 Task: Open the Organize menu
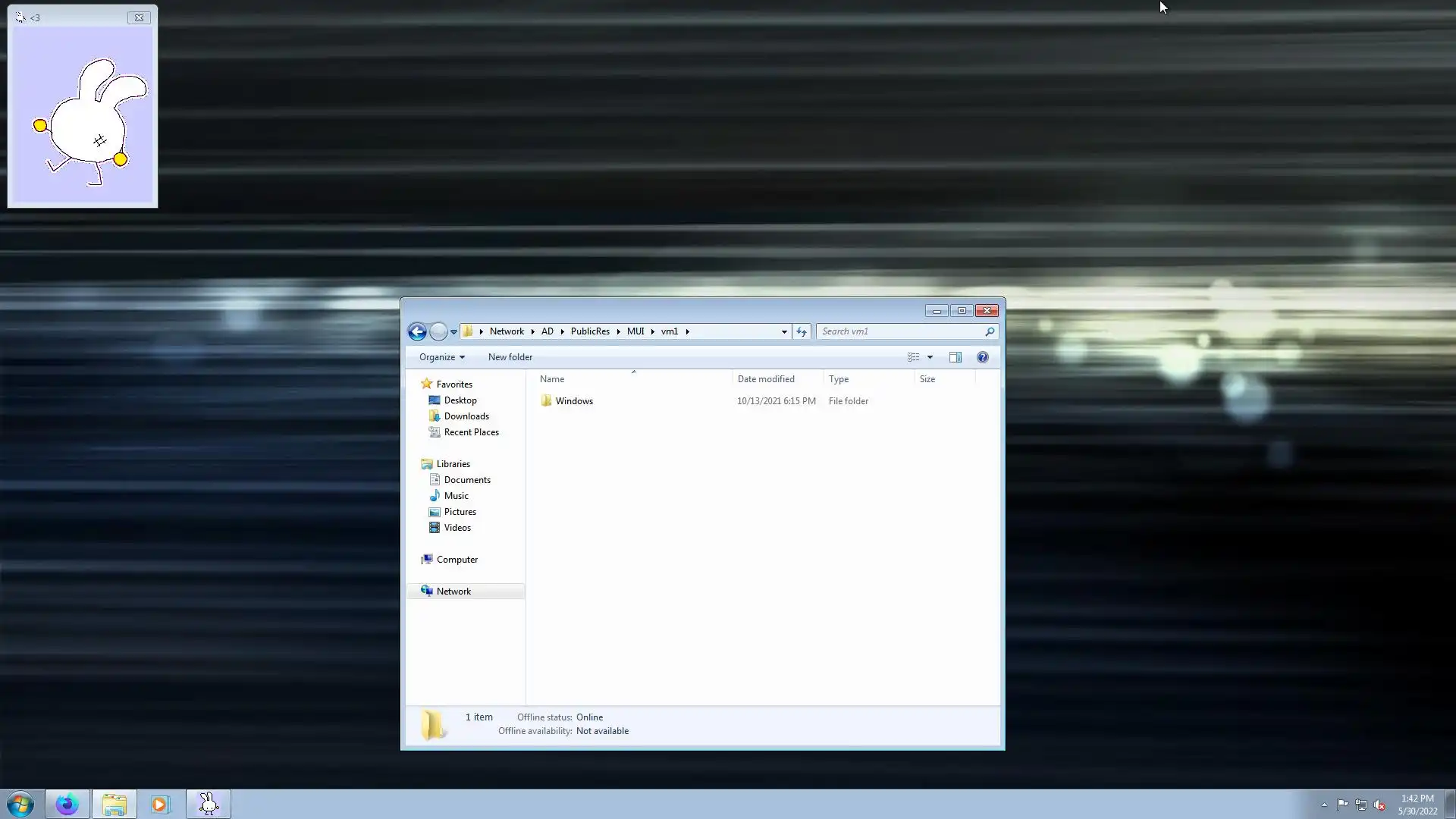[x=441, y=357]
